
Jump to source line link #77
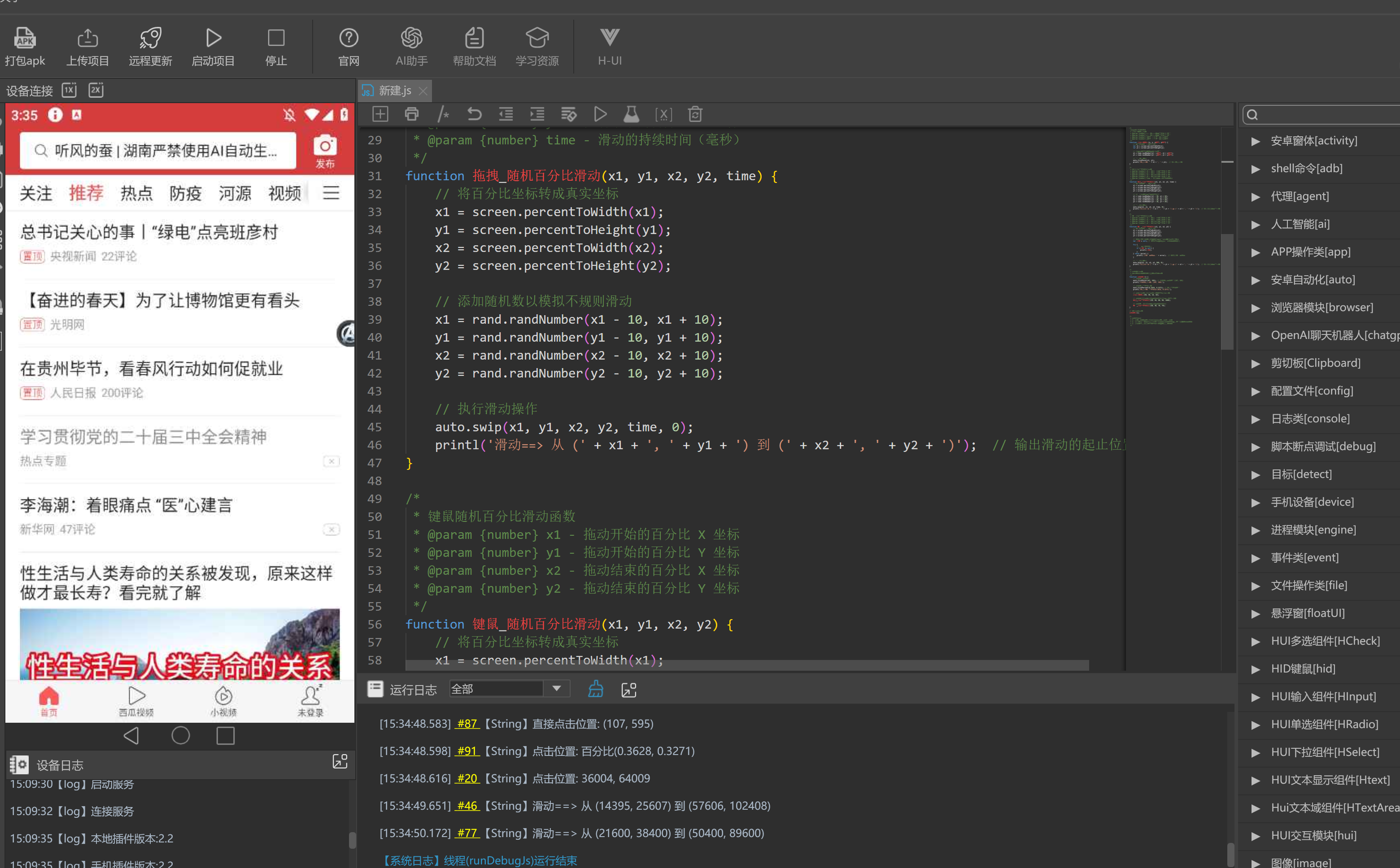[x=467, y=833]
